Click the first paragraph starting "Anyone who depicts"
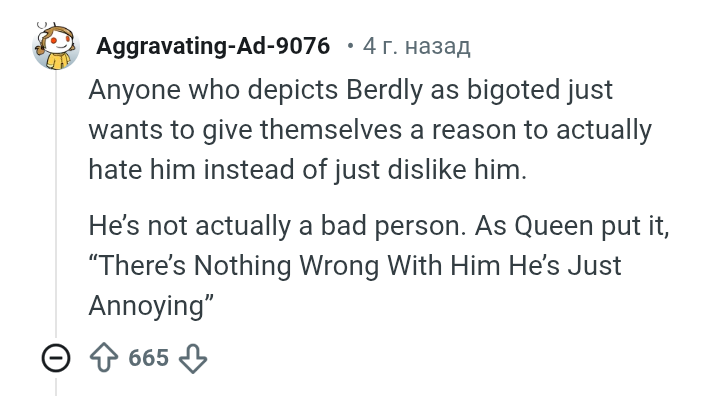720x396 pixels. tap(370, 129)
